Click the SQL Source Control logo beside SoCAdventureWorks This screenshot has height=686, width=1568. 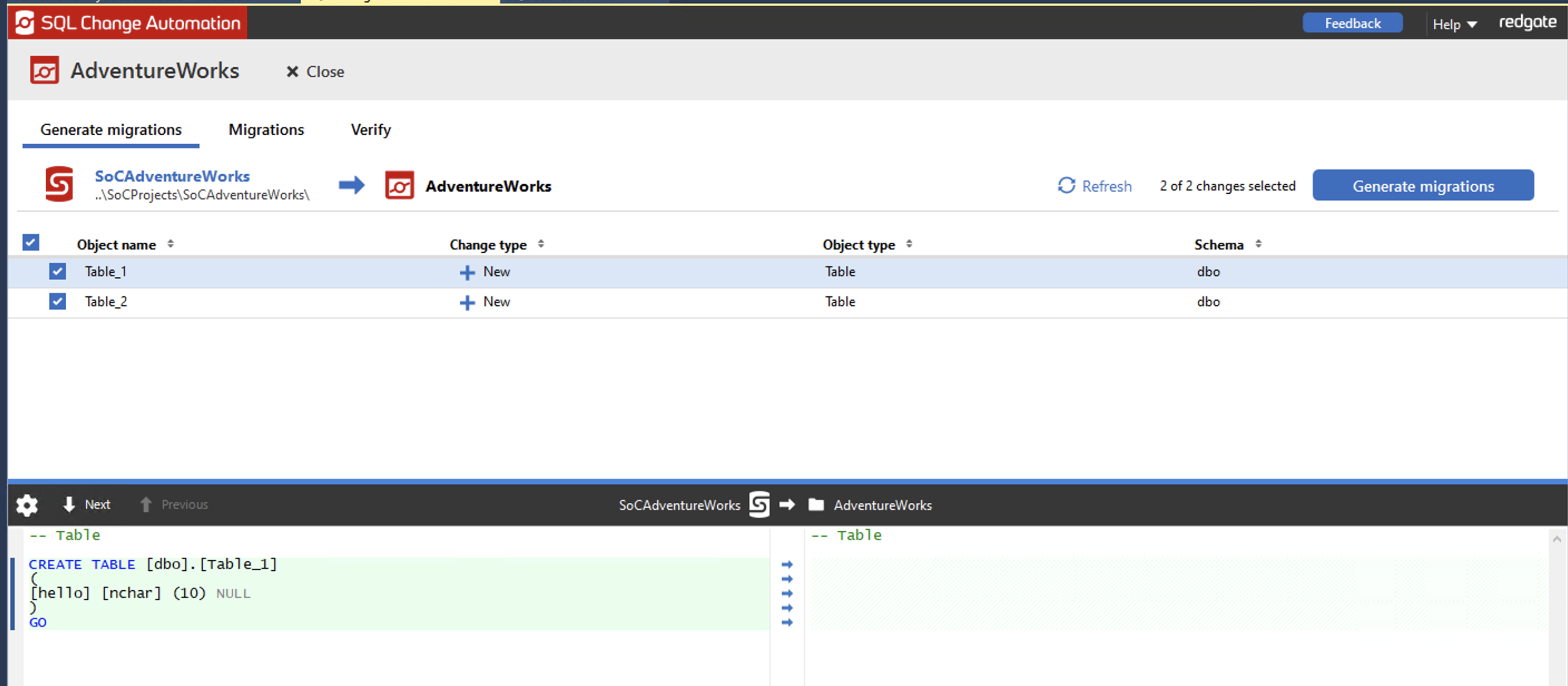click(x=59, y=184)
